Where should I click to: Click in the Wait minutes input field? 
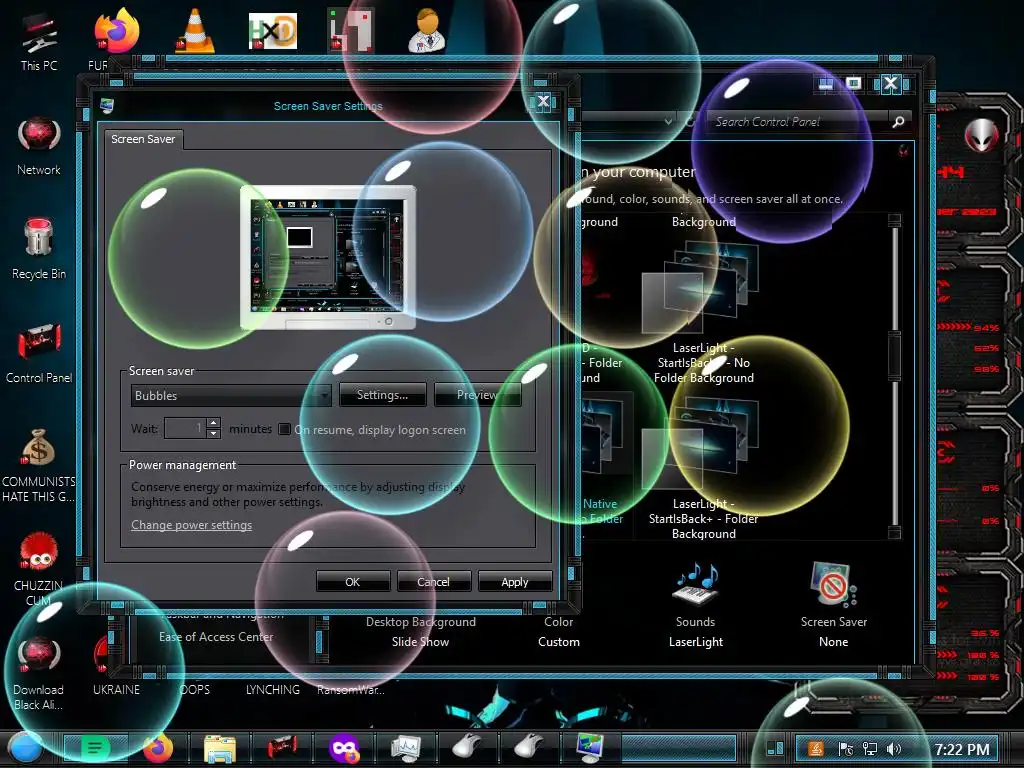click(x=185, y=428)
